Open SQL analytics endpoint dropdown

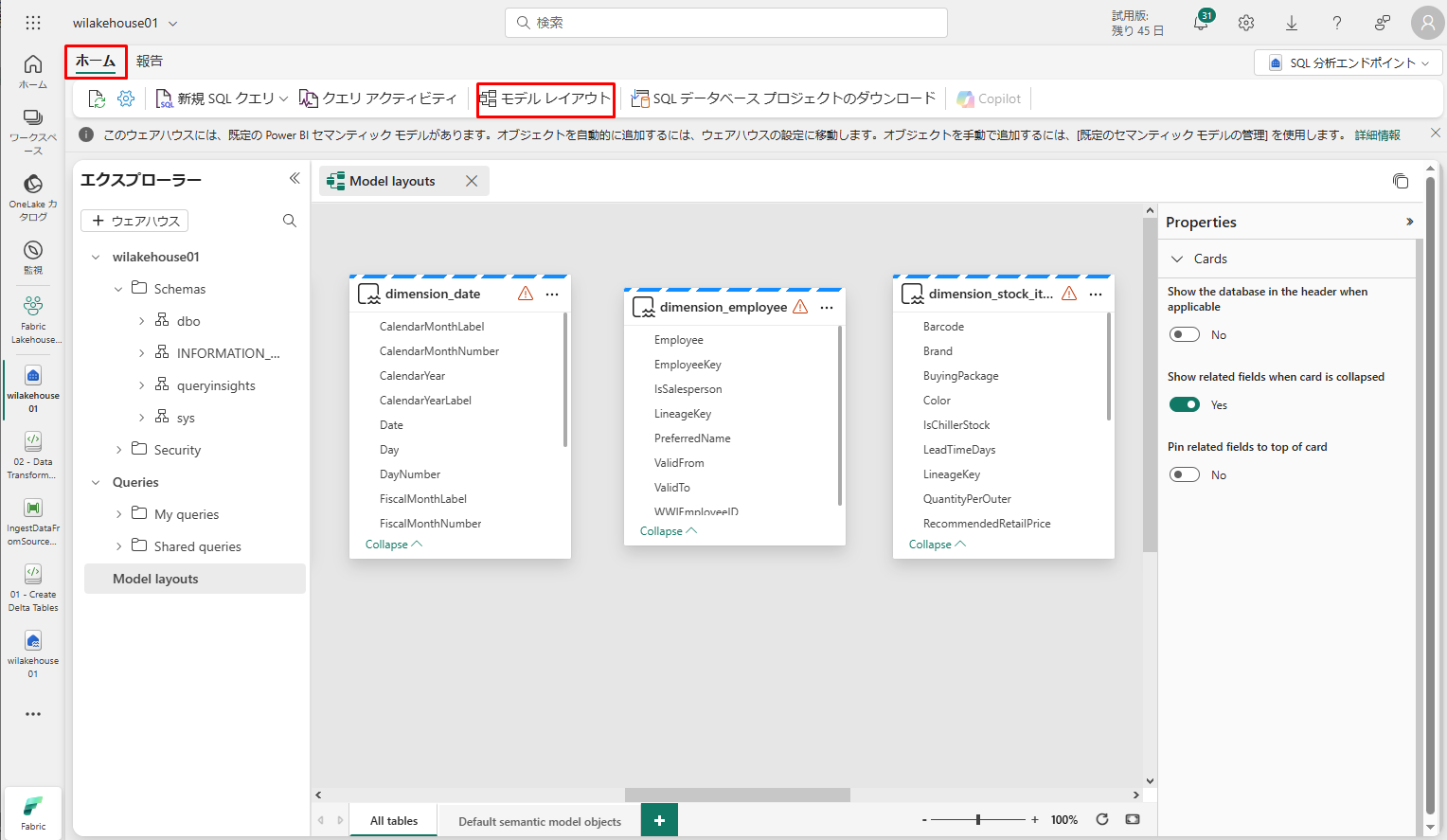coord(1349,63)
